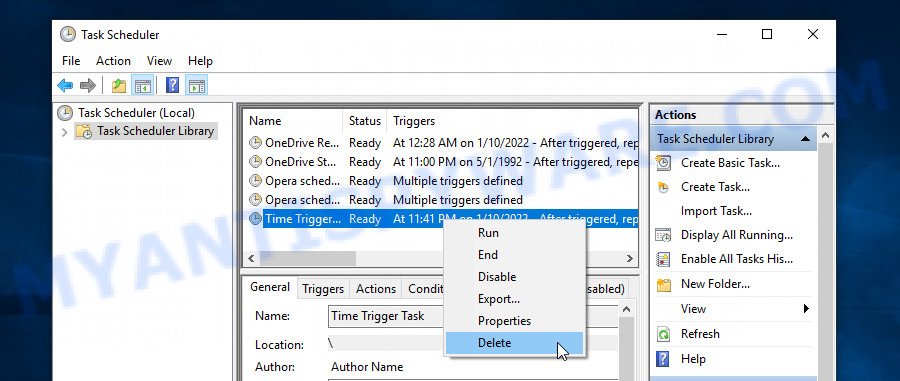The image size is (900, 381).
Task: Click the Back arrow toolbar icon
Action: click(65, 86)
